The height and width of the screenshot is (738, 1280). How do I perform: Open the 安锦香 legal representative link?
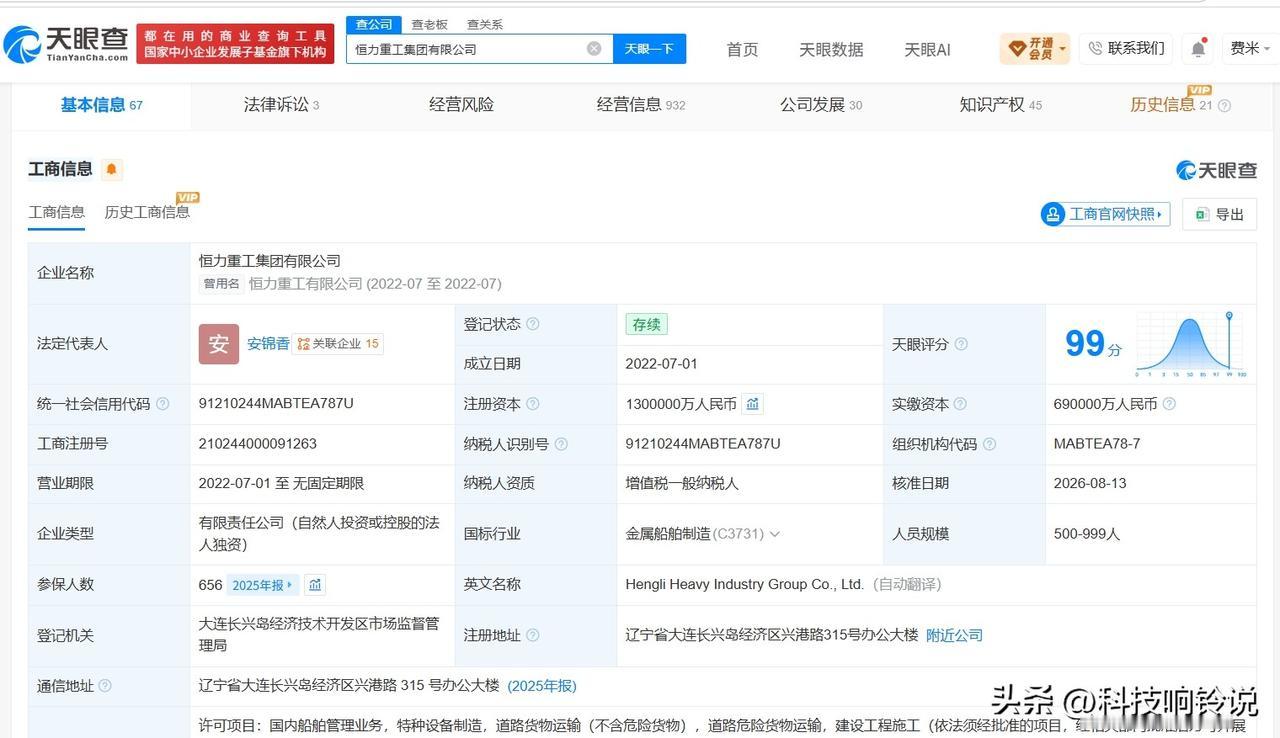click(268, 343)
